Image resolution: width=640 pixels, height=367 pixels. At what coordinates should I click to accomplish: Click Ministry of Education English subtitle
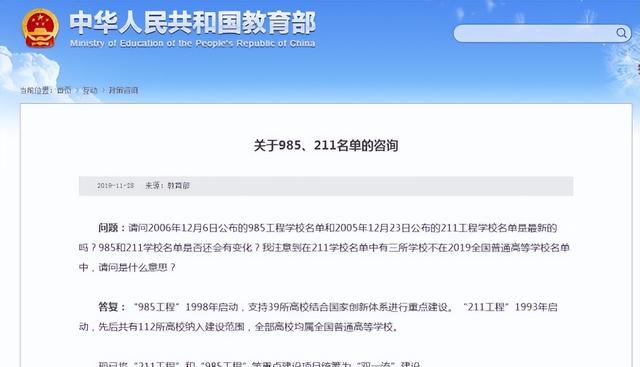[193, 43]
